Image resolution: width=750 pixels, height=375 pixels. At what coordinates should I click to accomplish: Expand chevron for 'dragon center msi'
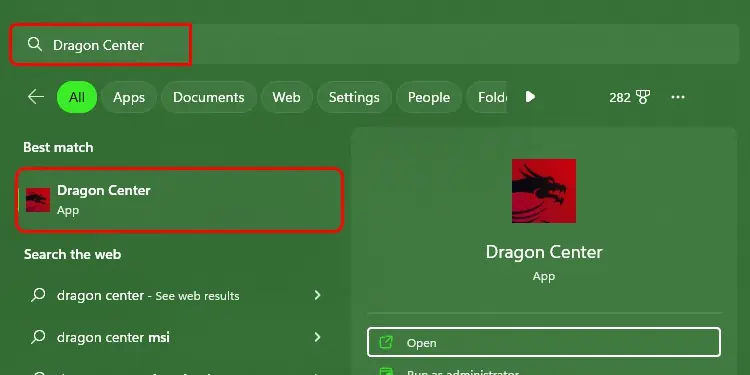(318, 337)
